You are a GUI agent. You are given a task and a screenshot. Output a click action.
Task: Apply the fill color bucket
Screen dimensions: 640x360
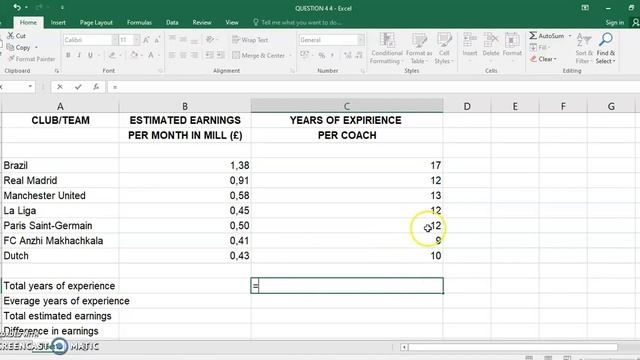133,55
